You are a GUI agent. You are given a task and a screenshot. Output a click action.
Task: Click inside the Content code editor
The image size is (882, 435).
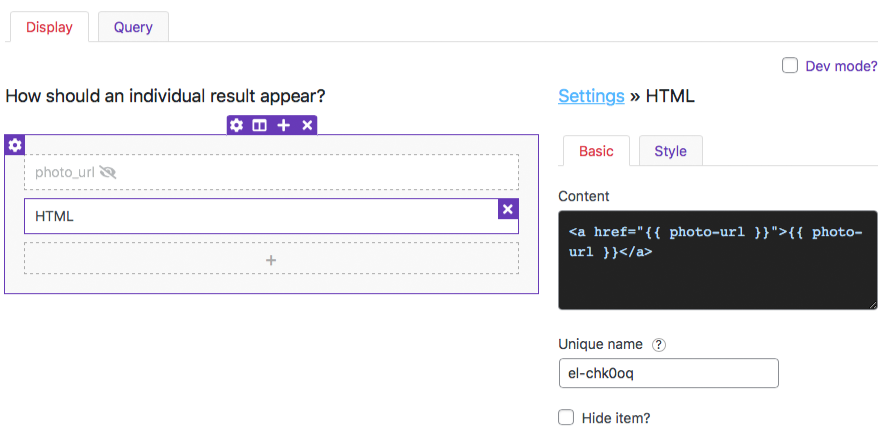coord(718,260)
